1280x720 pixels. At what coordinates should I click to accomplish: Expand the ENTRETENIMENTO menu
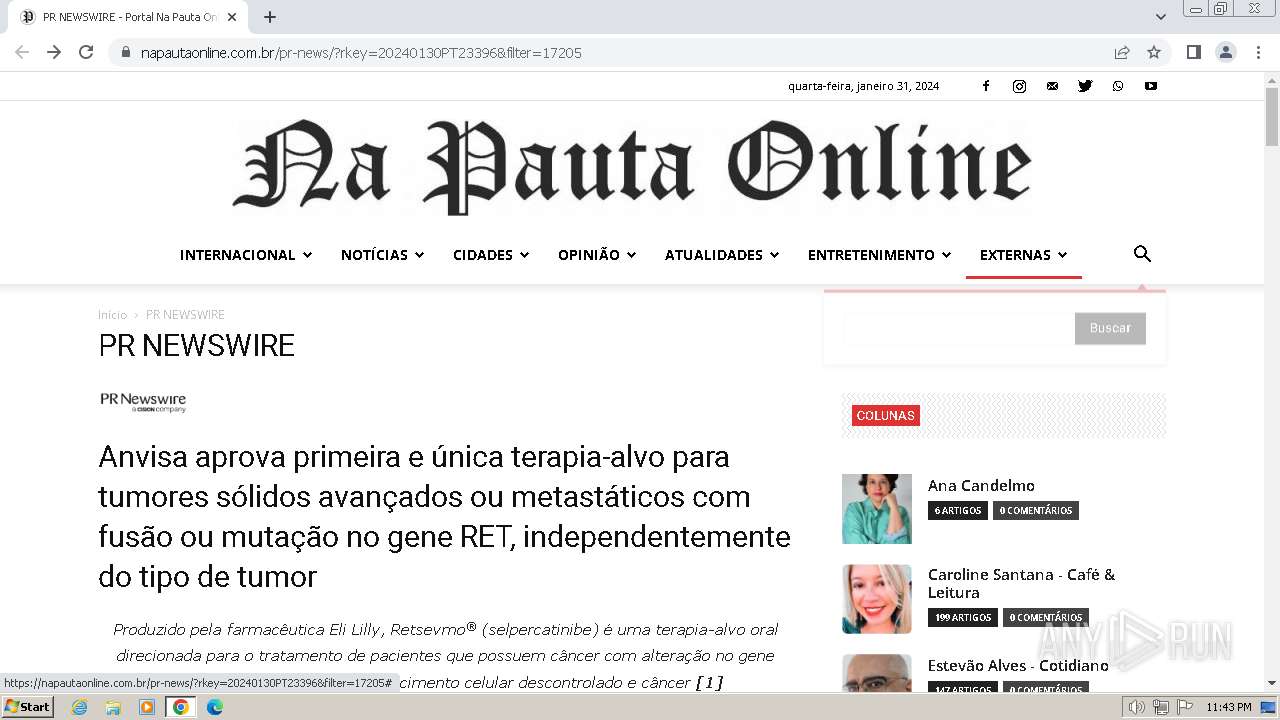[x=879, y=255]
